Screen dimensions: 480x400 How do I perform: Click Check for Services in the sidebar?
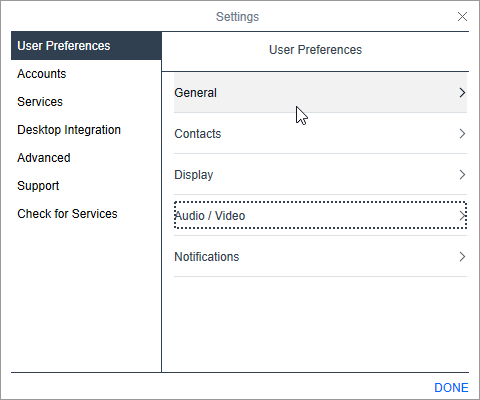coord(67,214)
